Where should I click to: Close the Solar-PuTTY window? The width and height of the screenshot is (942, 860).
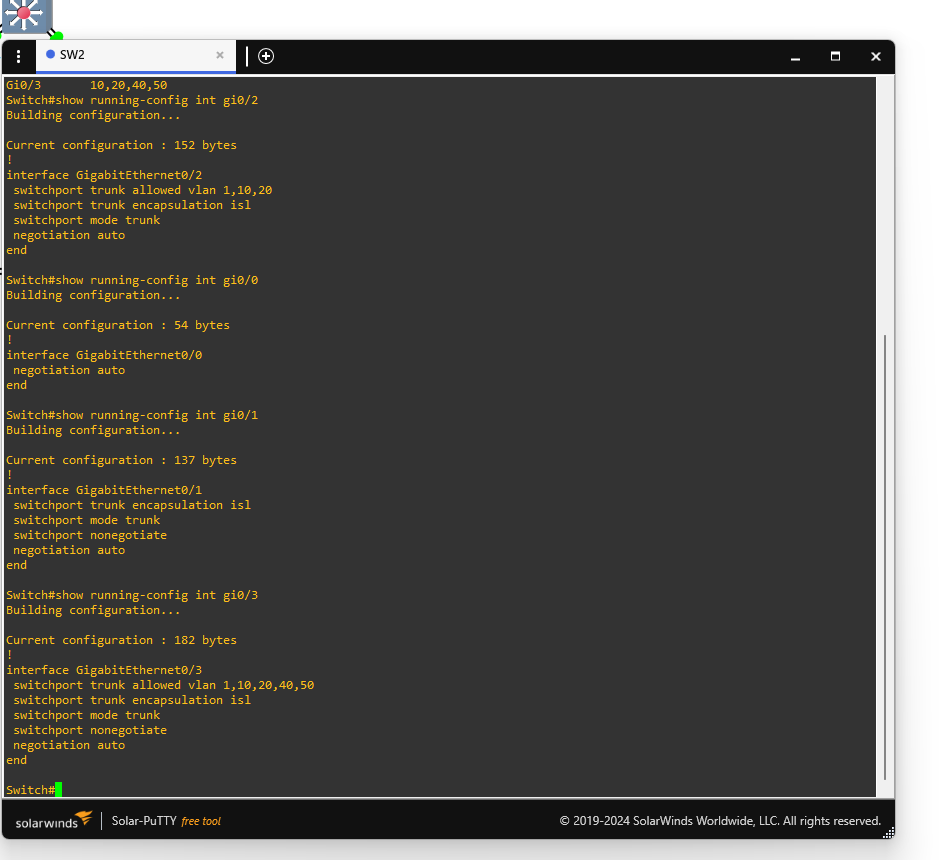875,56
